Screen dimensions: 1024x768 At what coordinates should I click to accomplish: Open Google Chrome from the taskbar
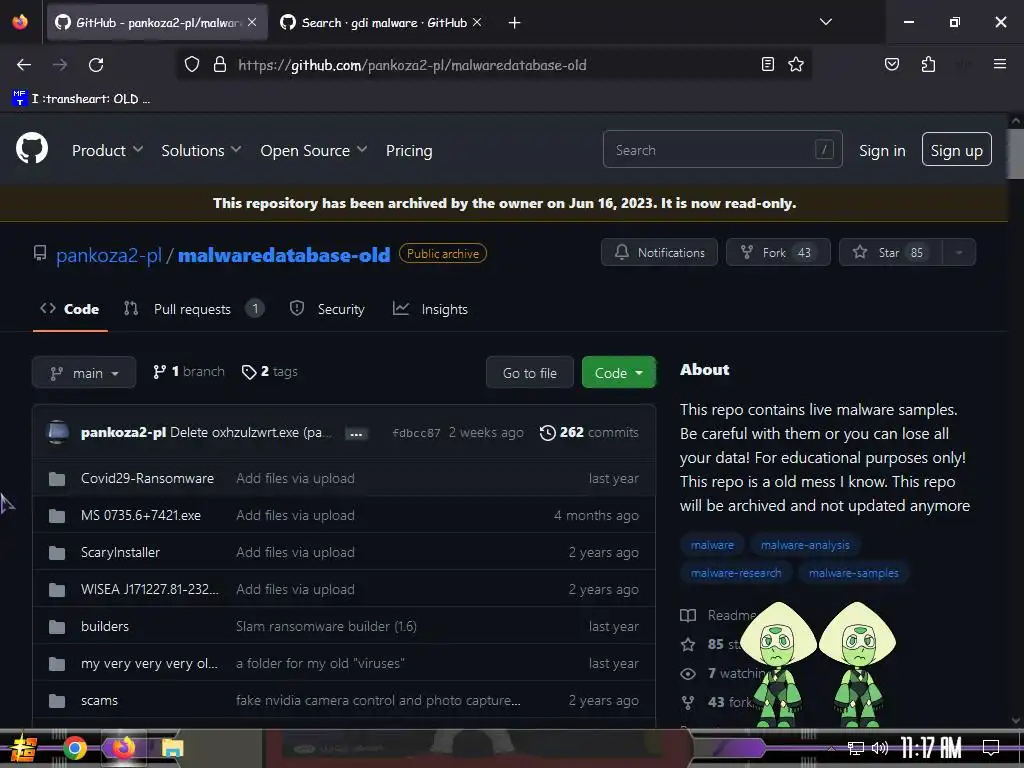tap(75, 748)
